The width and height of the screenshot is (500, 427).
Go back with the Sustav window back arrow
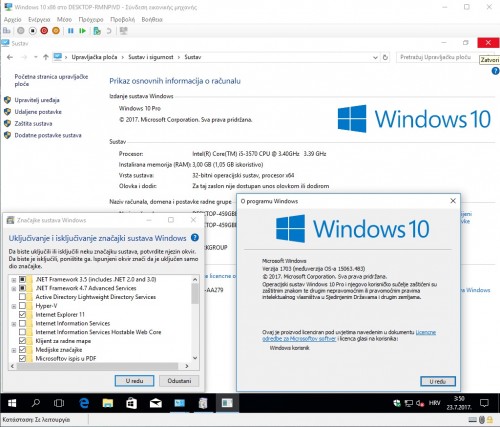(10, 57)
